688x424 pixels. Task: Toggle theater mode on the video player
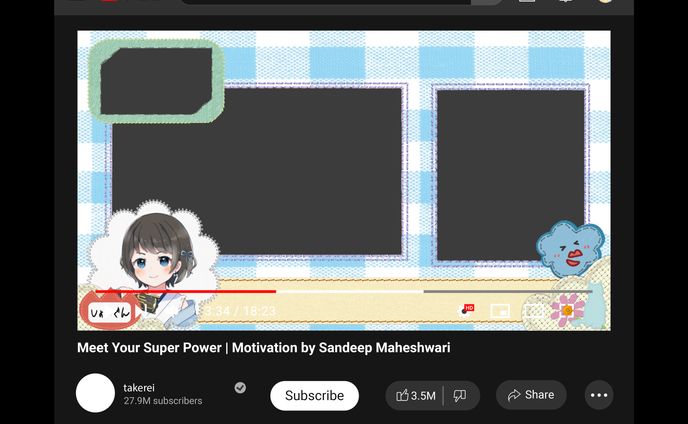coord(534,311)
